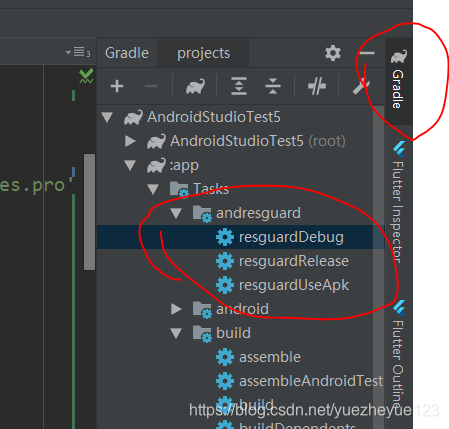Open recent files dropdown in editor tab bar
This screenshot has width=449, height=429.
[78, 52]
